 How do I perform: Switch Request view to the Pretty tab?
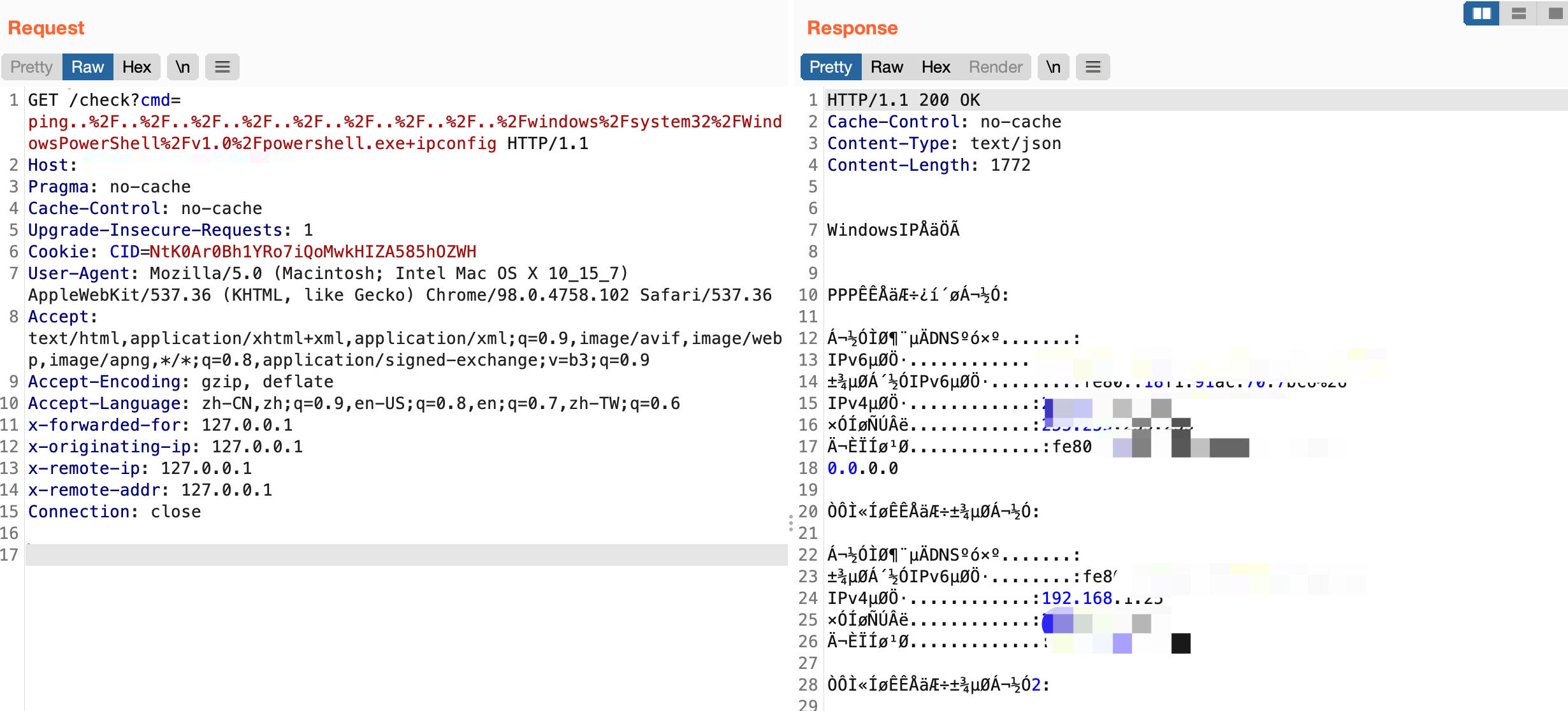click(31, 67)
